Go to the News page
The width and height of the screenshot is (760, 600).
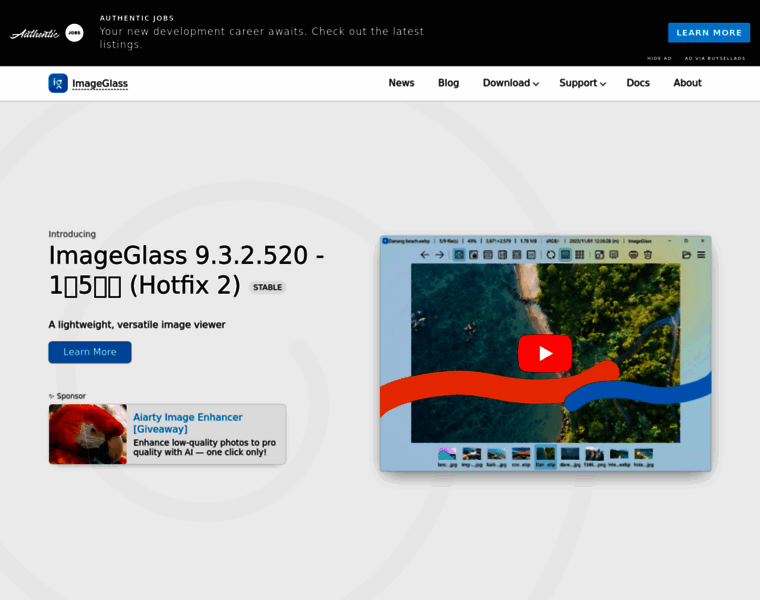401,83
